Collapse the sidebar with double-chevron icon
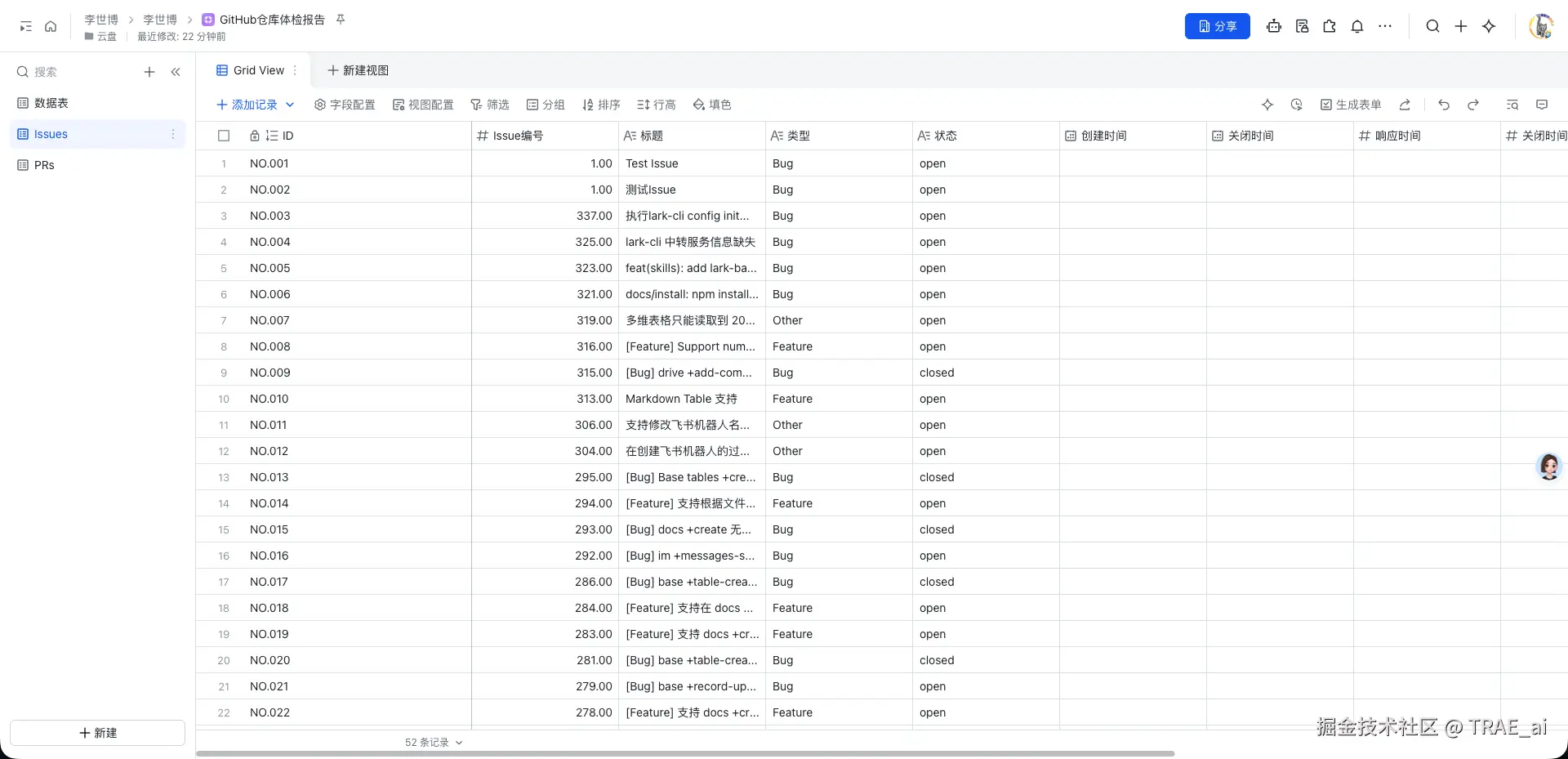Image resolution: width=1568 pixels, height=759 pixels. coord(176,72)
